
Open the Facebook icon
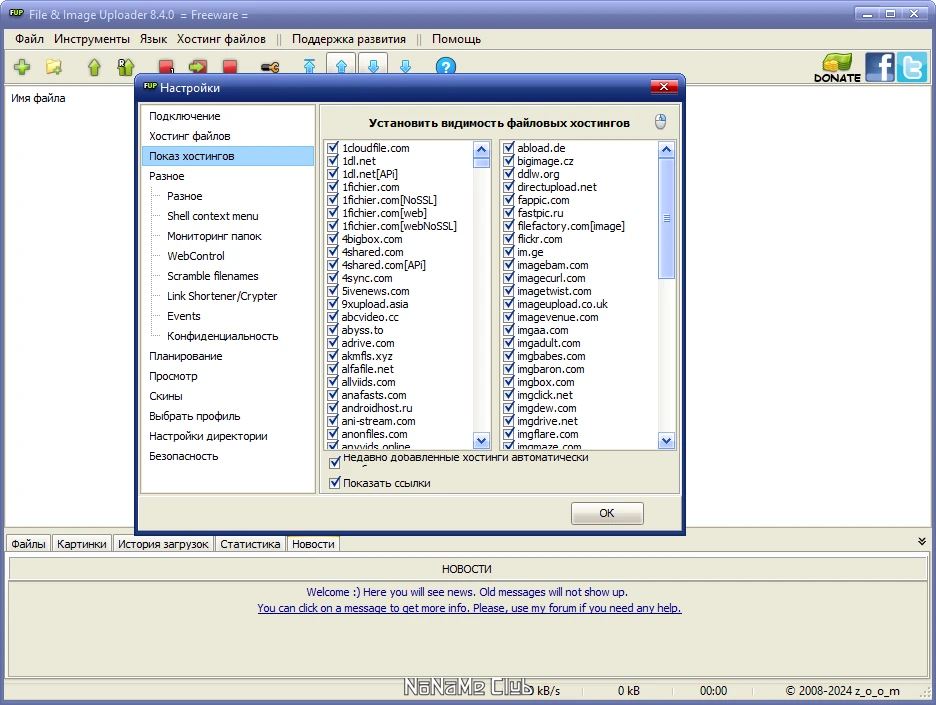[x=879, y=67]
